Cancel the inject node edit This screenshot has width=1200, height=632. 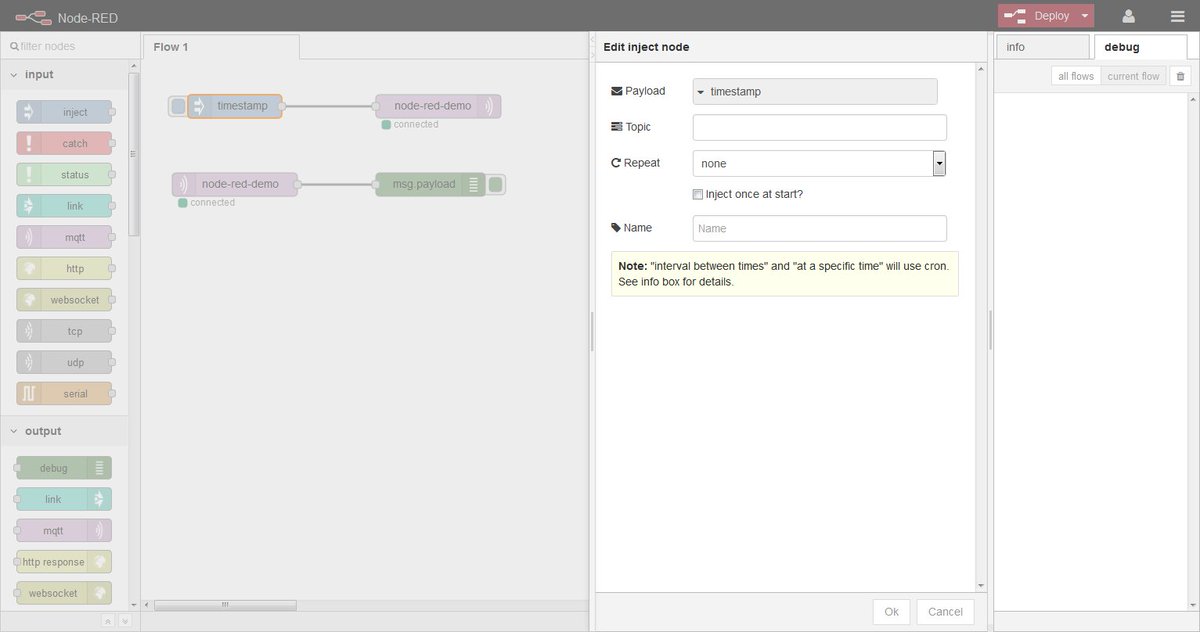[x=945, y=612]
